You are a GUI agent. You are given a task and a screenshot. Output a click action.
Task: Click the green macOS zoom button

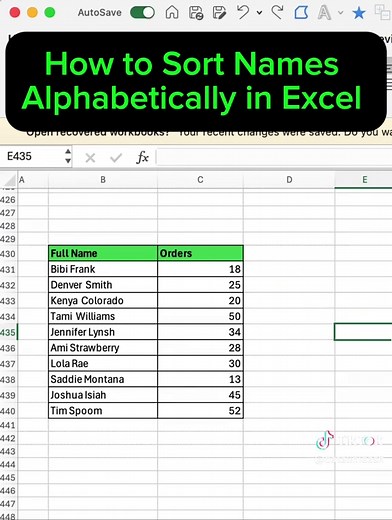pyautogui.click(x=50, y=13)
